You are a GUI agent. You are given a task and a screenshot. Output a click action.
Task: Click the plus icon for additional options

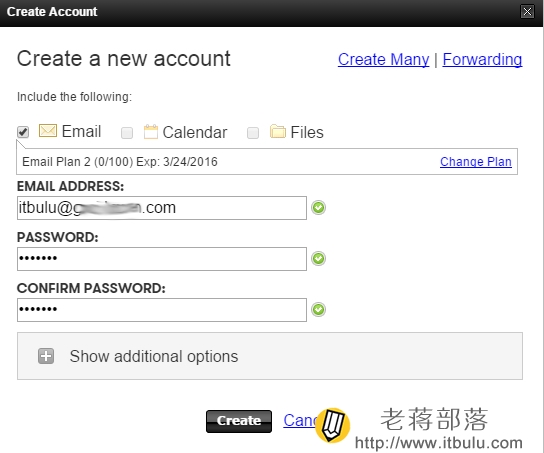(x=46, y=356)
